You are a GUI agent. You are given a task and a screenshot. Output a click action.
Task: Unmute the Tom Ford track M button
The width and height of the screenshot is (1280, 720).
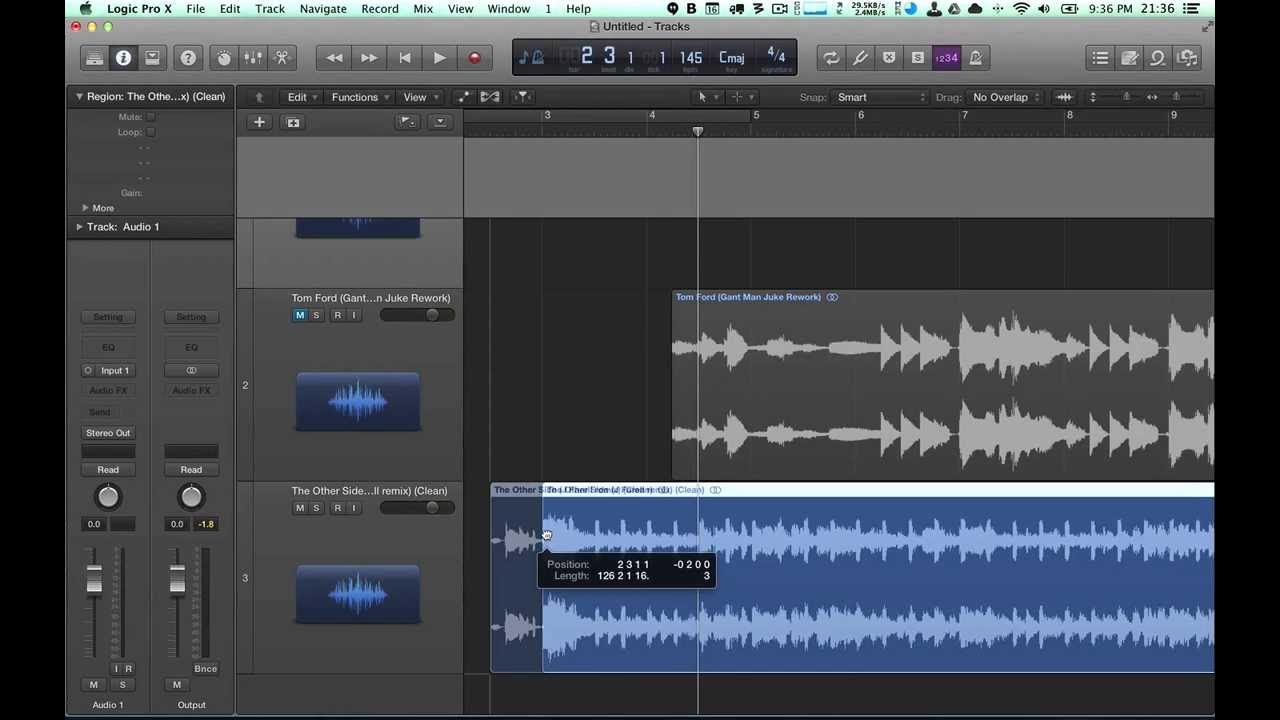[x=299, y=315]
